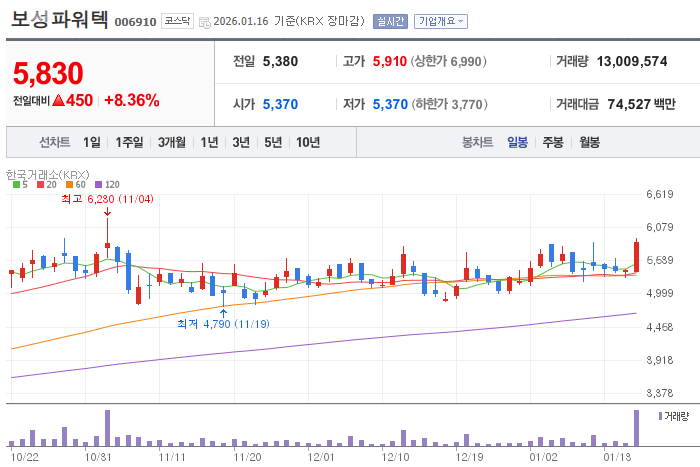700x467 pixels.
Task: Click the 상한가 6,990 text
Action: click(x=448, y=62)
